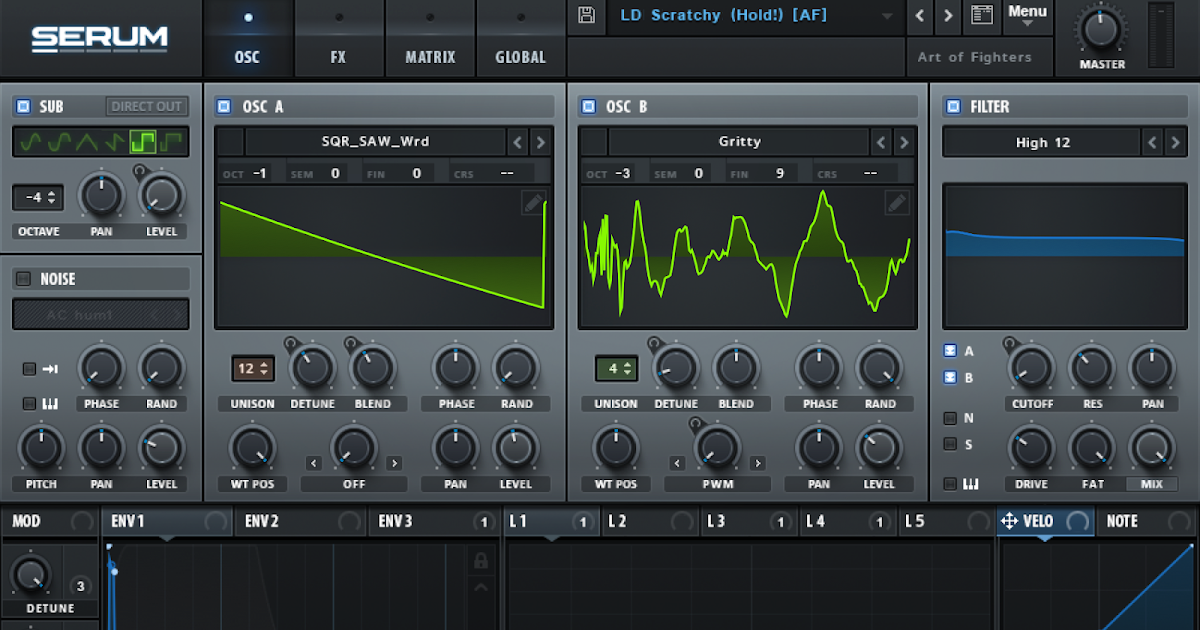Select the ENV 2 tab
Image resolution: width=1200 pixels, height=630 pixels.
point(300,521)
